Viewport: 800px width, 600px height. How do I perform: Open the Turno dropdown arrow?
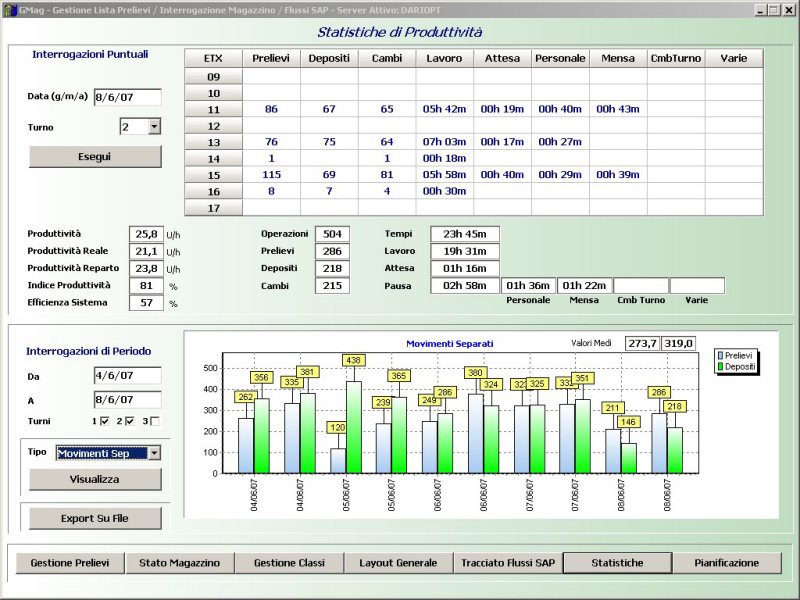(154, 127)
